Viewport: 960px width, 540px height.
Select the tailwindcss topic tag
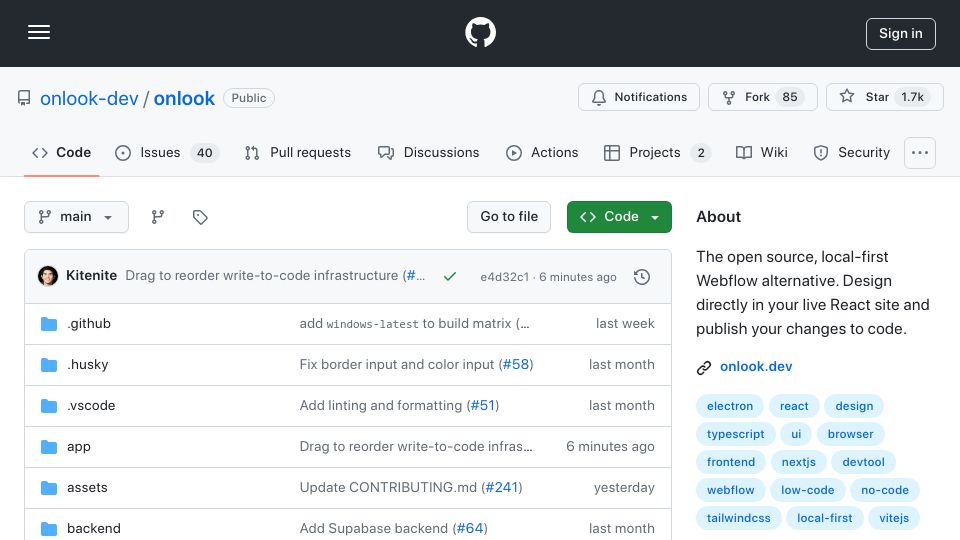[x=738, y=519]
